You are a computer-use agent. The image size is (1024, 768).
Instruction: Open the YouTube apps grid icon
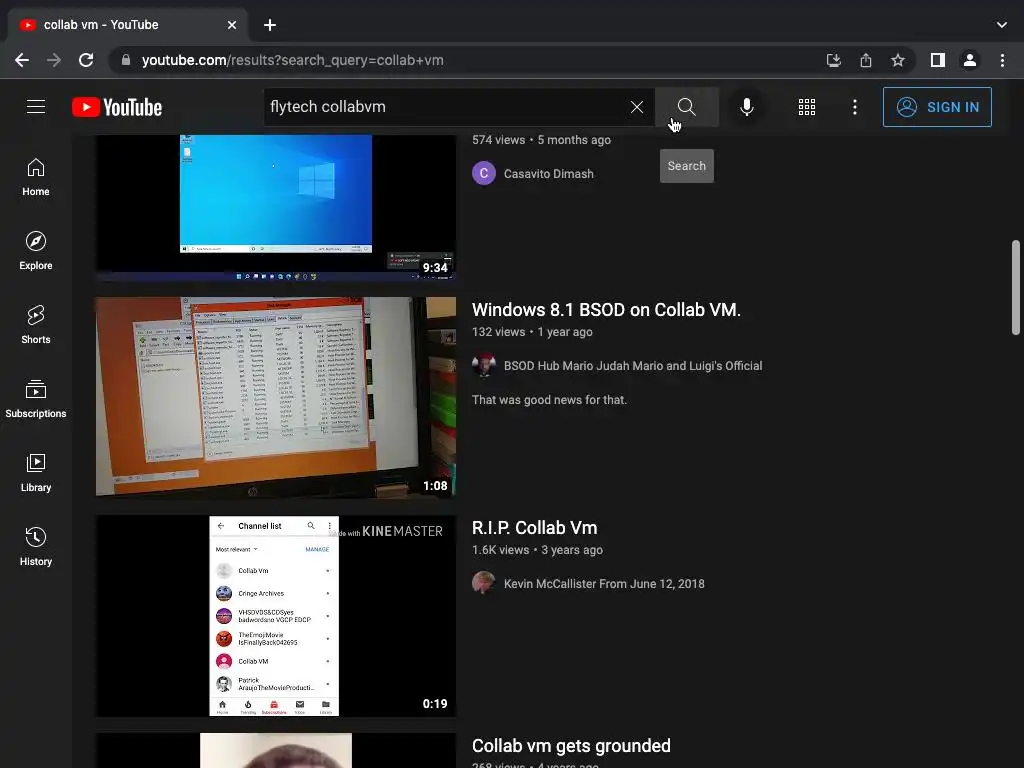807,107
